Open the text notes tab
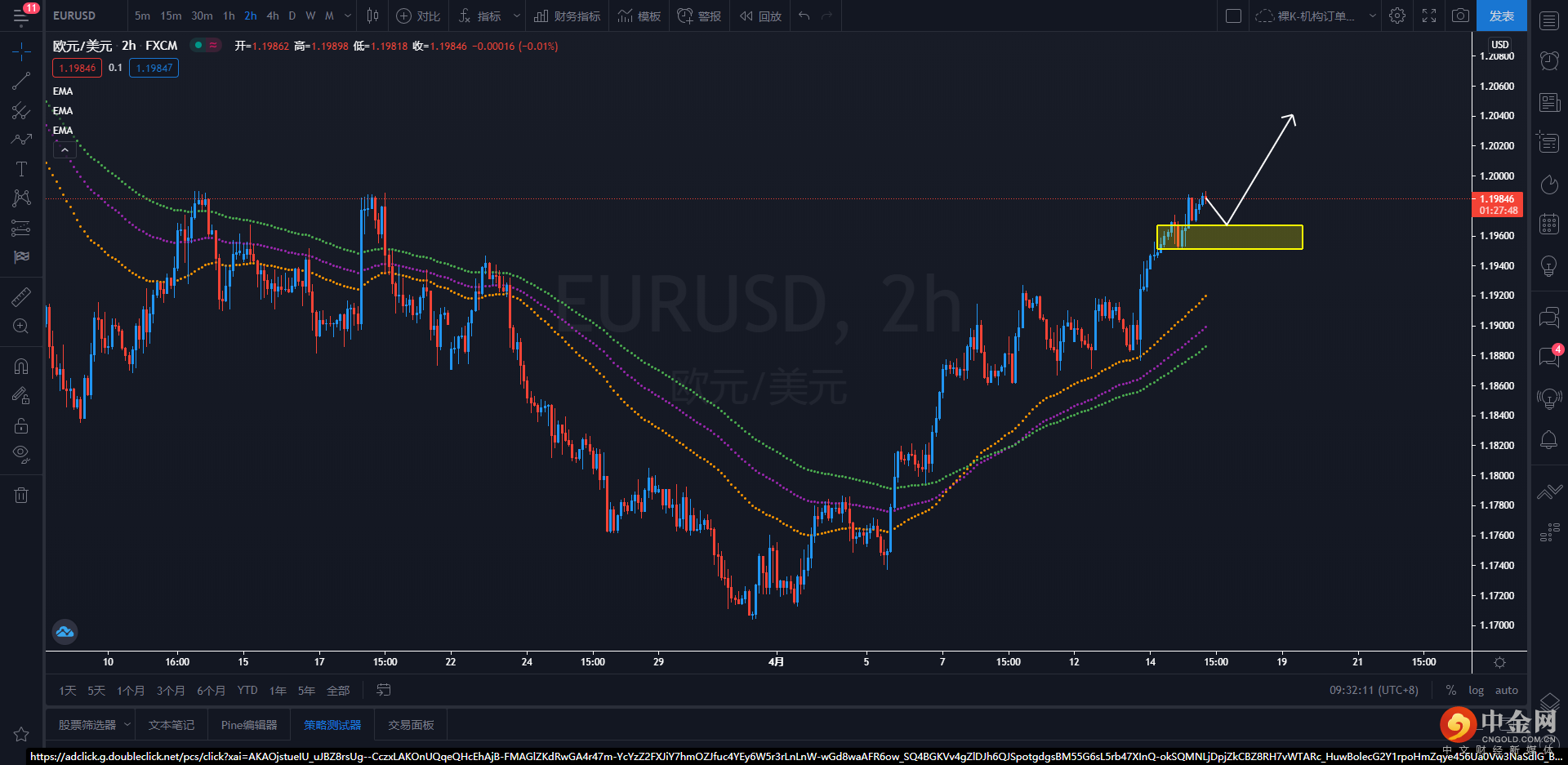 [171, 725]
